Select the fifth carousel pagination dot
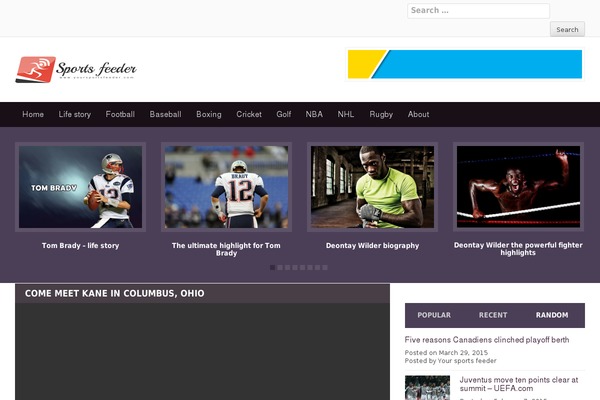Image resolution: width=600 pixels, height=400 pixels. 302,268
